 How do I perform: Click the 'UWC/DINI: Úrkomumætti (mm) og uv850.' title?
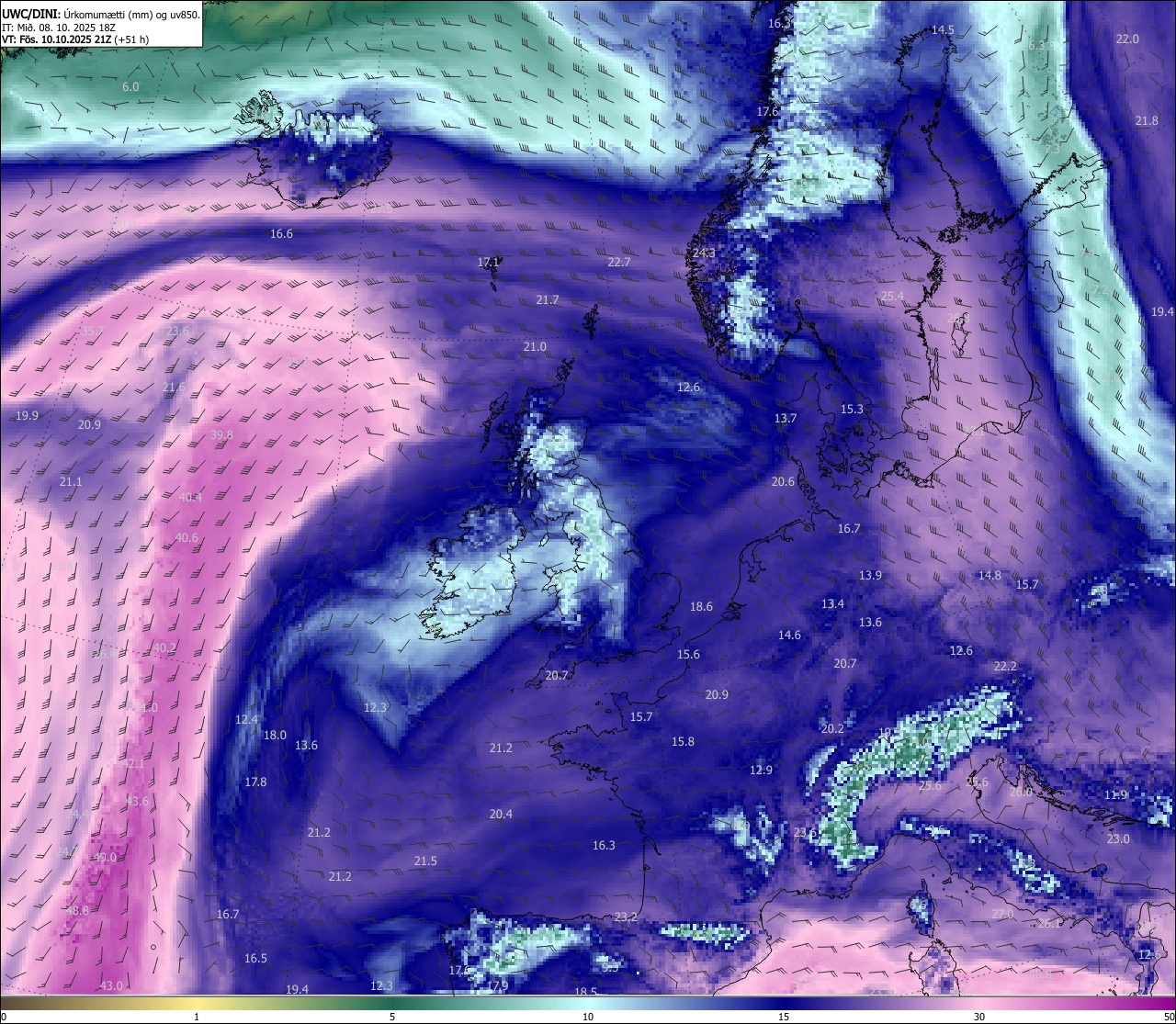[x=100, y=14]
